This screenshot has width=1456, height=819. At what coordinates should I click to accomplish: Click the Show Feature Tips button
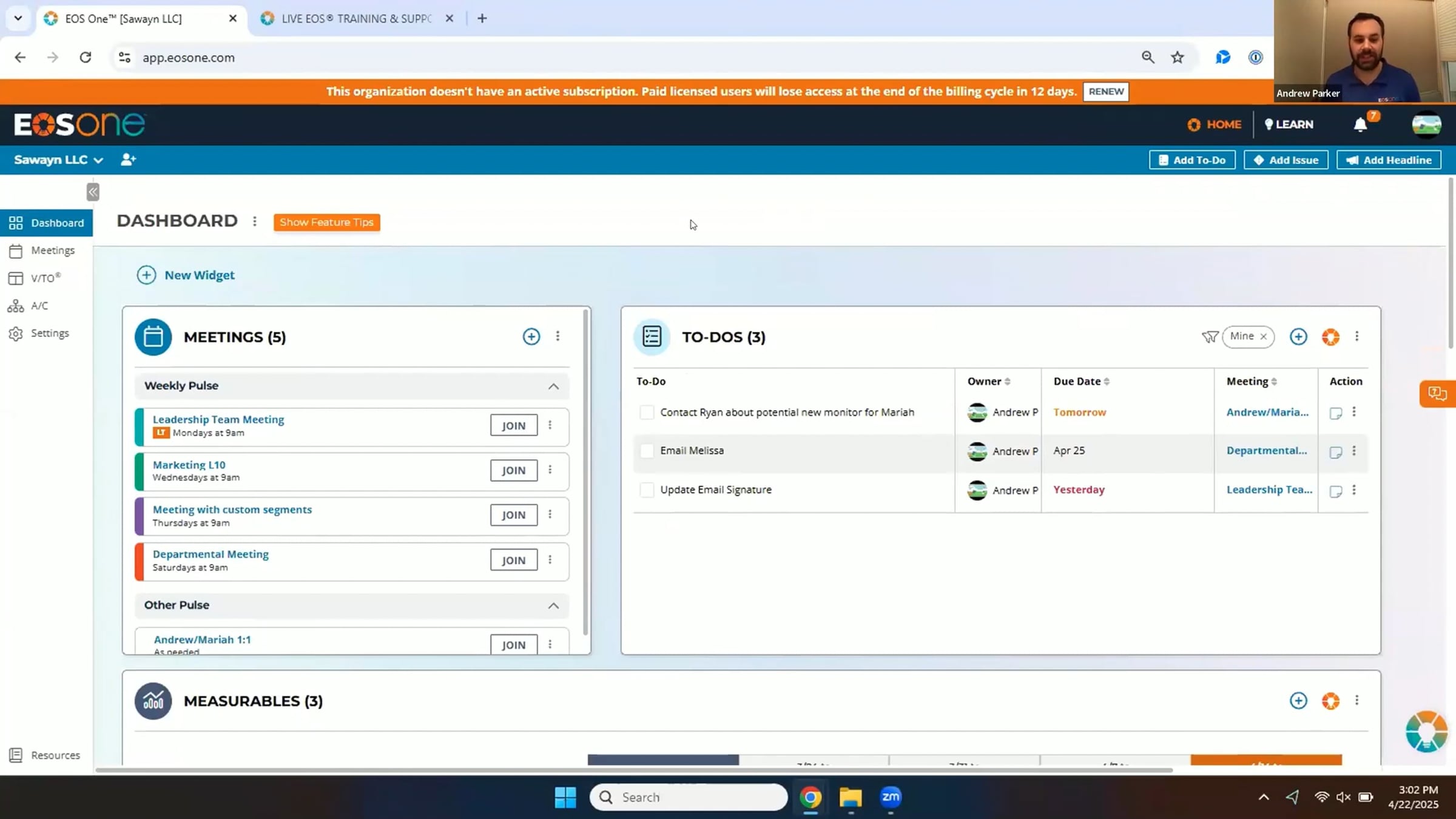[x=326, y=222]
